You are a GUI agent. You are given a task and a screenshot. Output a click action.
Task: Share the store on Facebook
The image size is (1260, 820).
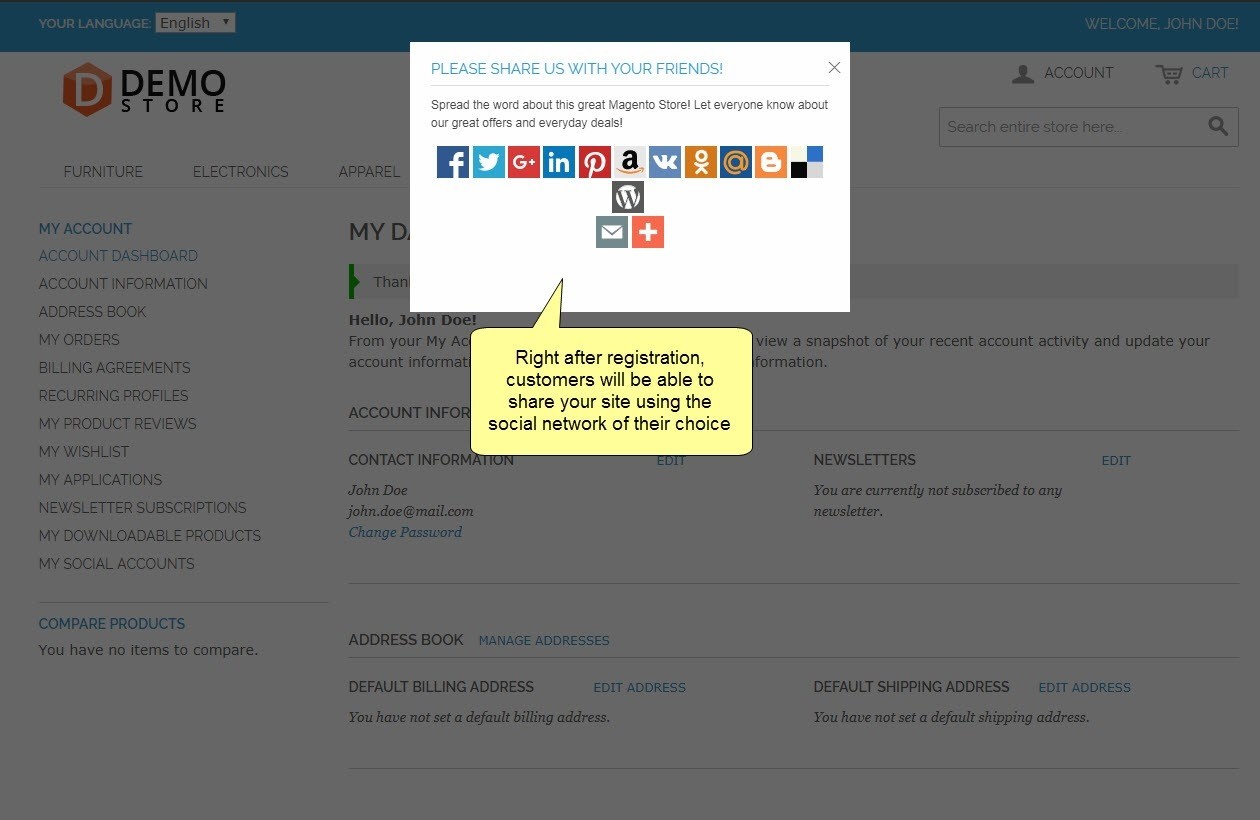click(453, 162)
